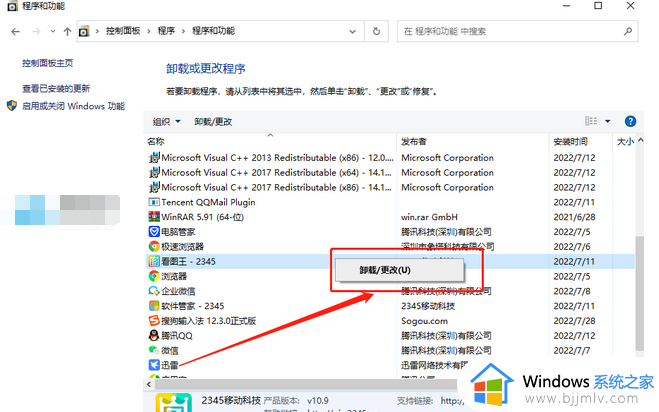This screenshot has height=412, width=659.
Task: Change the view layout icon
Action: [591, 121]
